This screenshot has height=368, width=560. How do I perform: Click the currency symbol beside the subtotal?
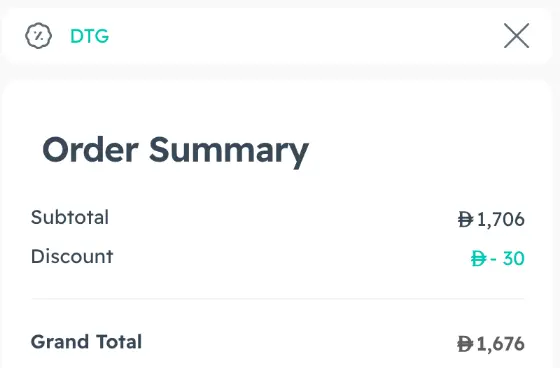(465, 219)
